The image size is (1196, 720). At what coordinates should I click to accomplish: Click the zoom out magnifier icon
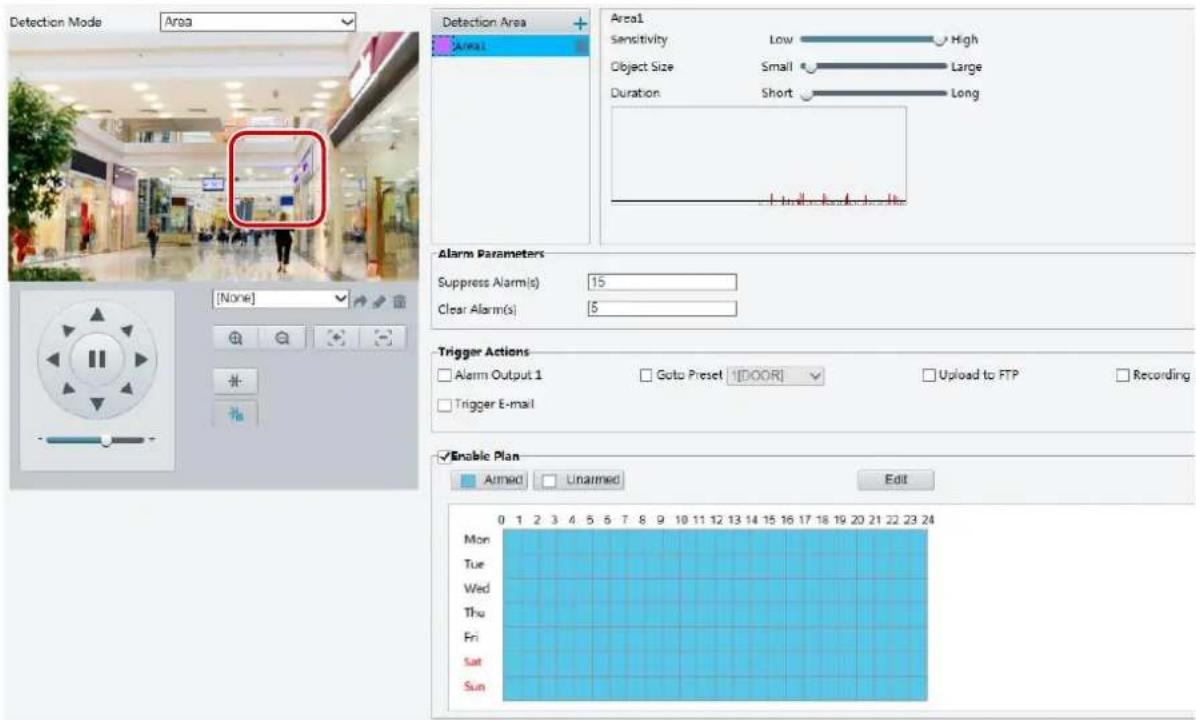tap(282, 338)
